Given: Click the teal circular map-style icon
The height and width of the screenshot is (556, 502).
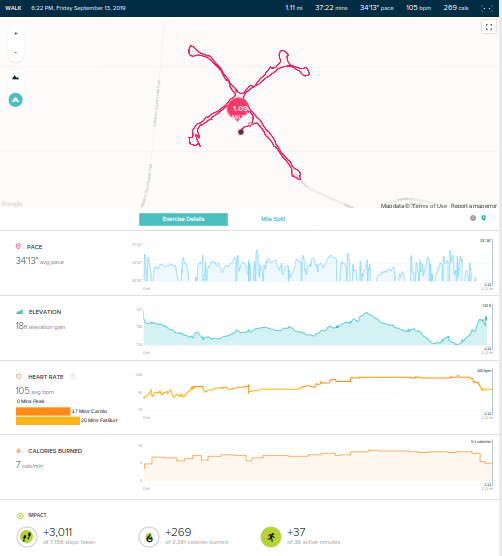Looking at the screenshot, I should tap(16, 100).
